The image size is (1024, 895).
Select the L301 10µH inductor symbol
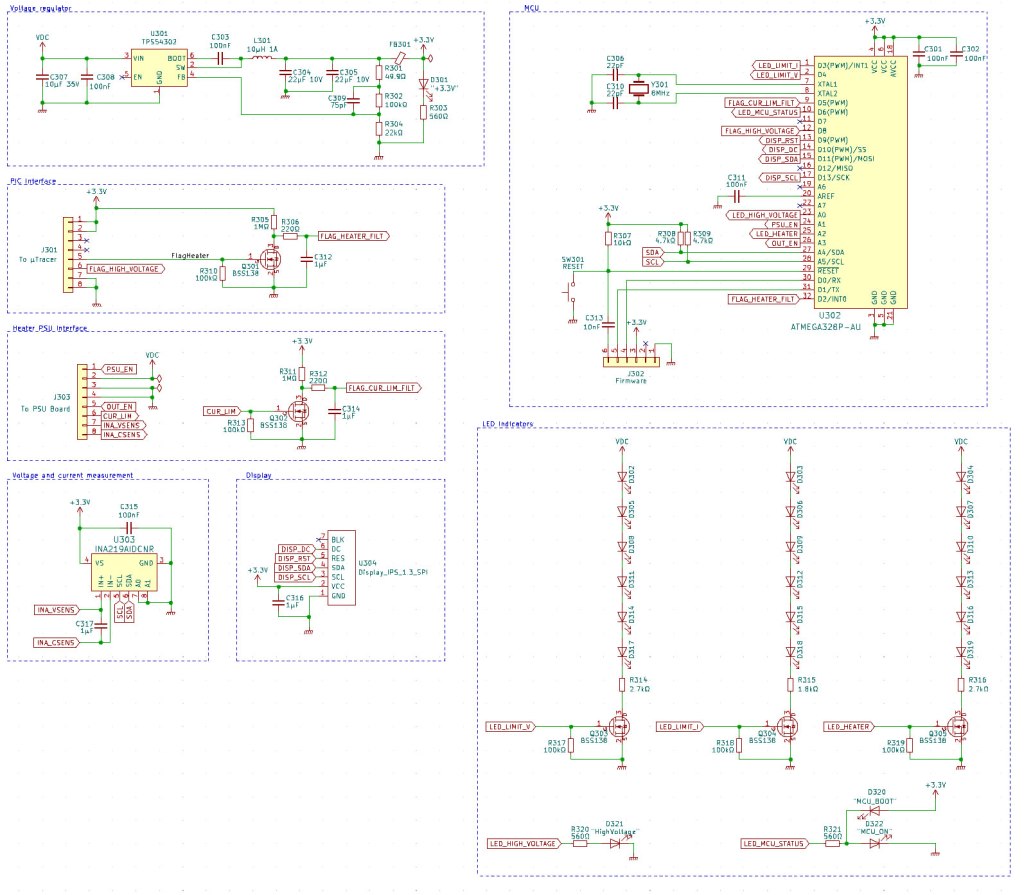263,58
